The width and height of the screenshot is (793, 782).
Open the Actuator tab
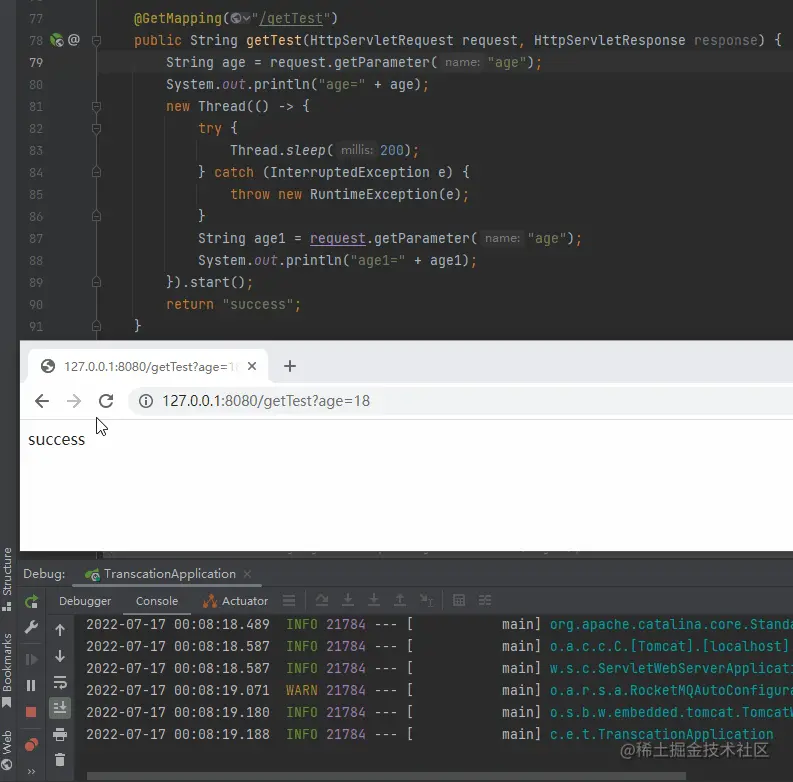pos(235,601)
